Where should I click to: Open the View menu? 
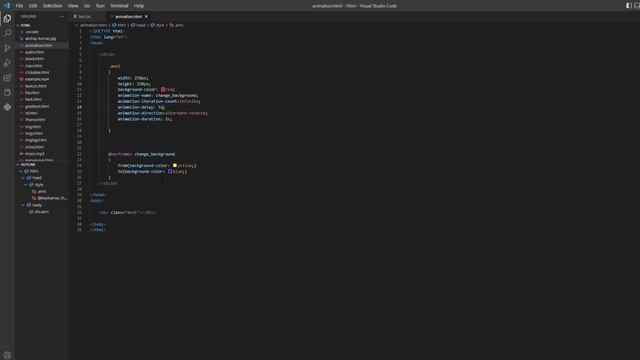pos(73,6)
